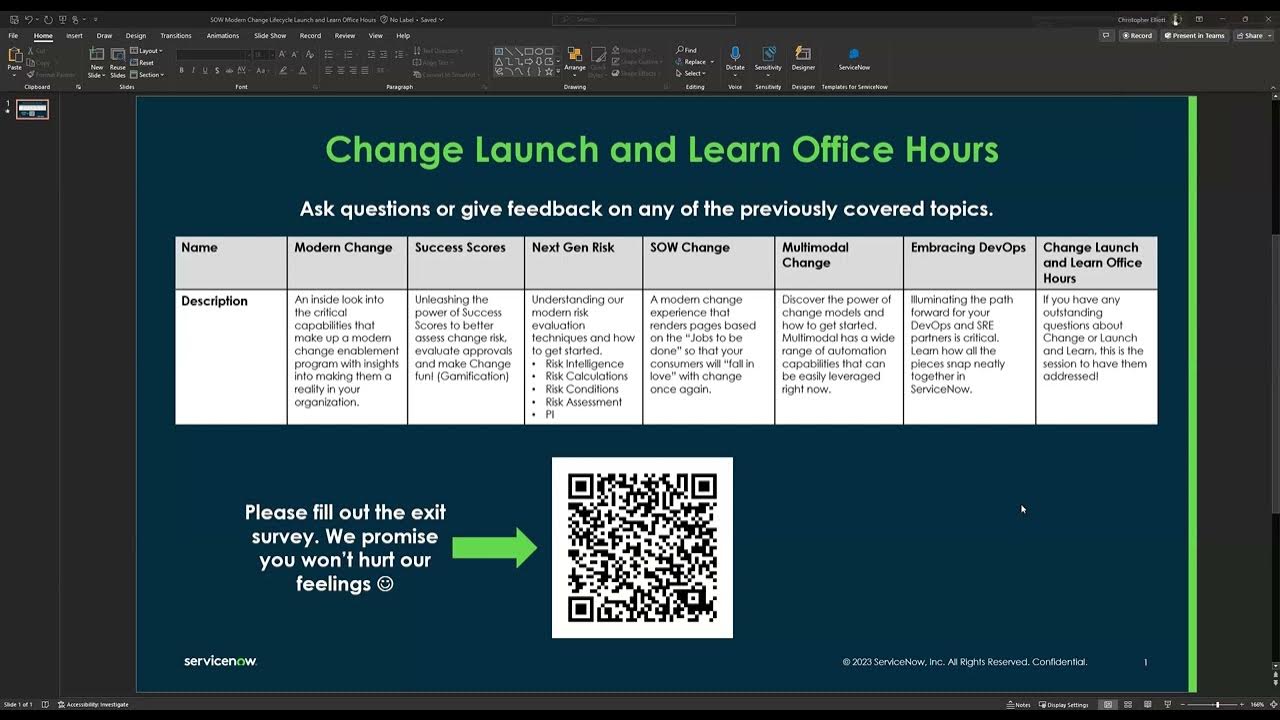The height and width of the screenshot is (720, 1280).
Task: Select slide 1 thumbnail in the panel
Action: pos(32,109)
